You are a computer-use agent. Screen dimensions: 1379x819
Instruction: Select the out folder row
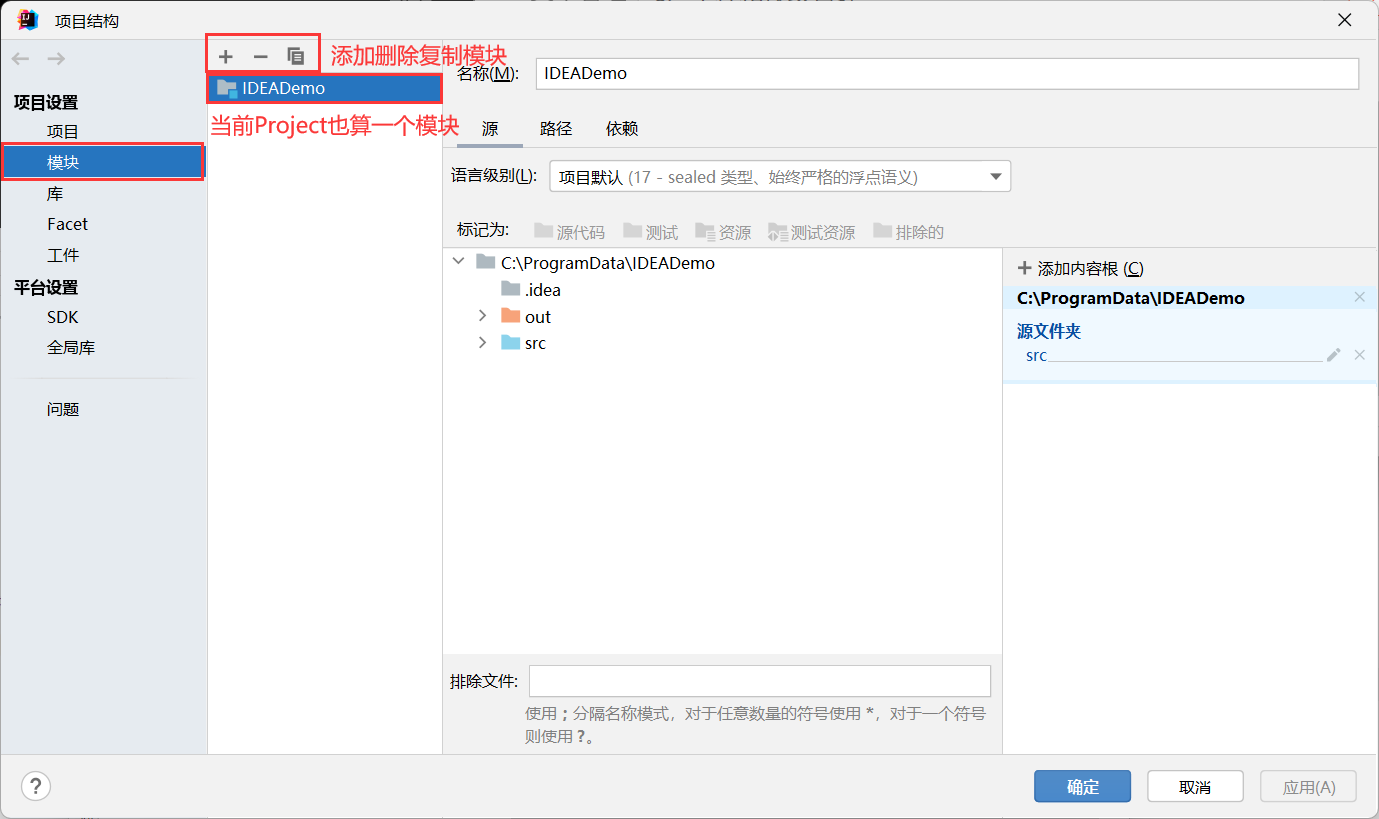(526, 316)
